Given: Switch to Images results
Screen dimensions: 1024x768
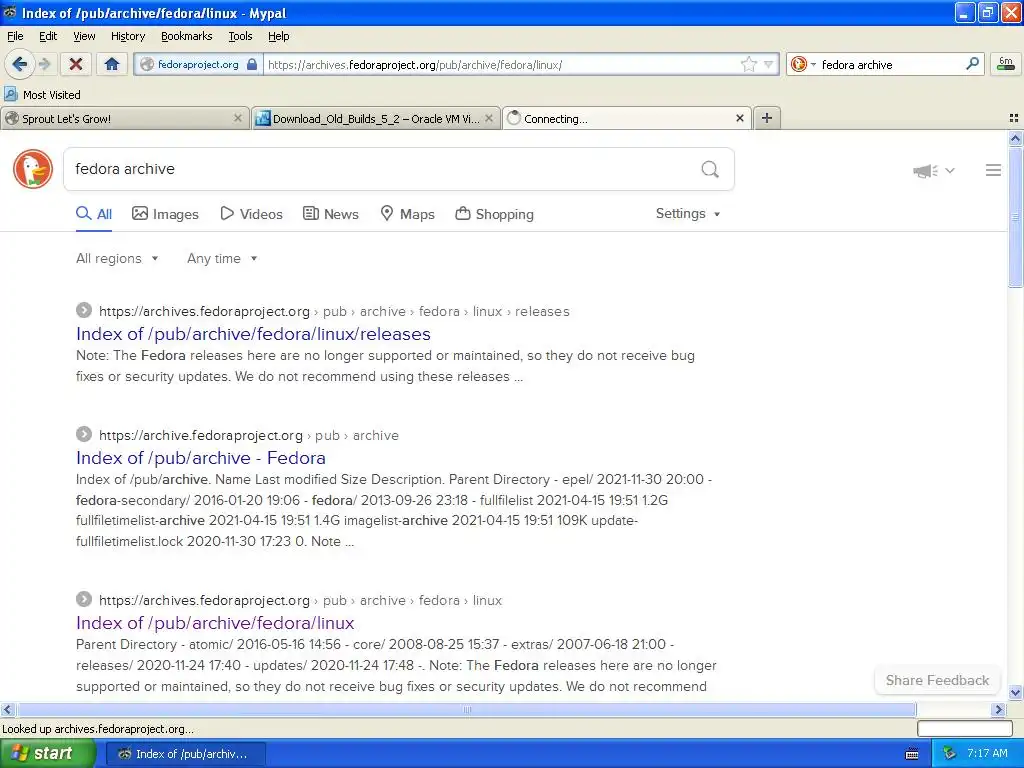Looking at the screenshot, I should point(165,214).
